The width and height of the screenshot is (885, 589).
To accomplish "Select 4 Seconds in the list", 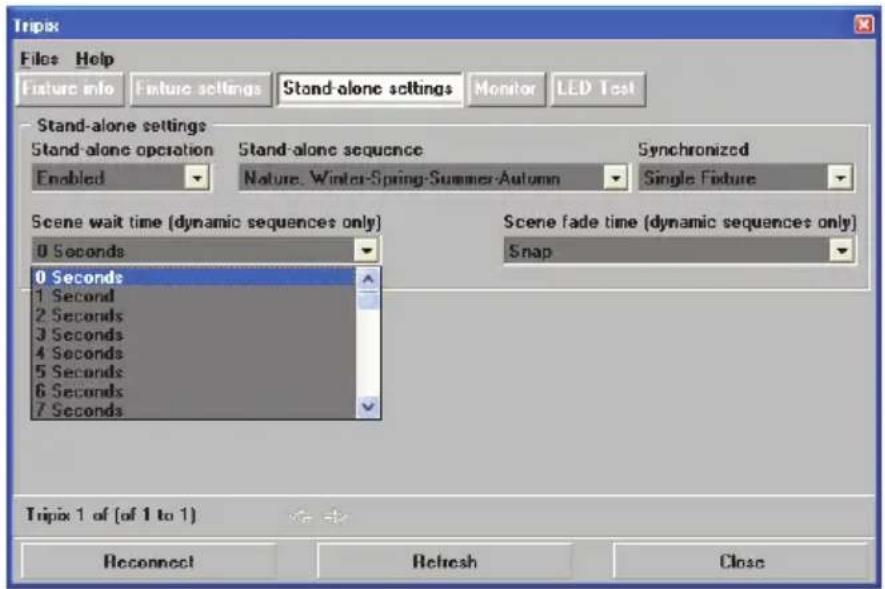I will (194, 353).
